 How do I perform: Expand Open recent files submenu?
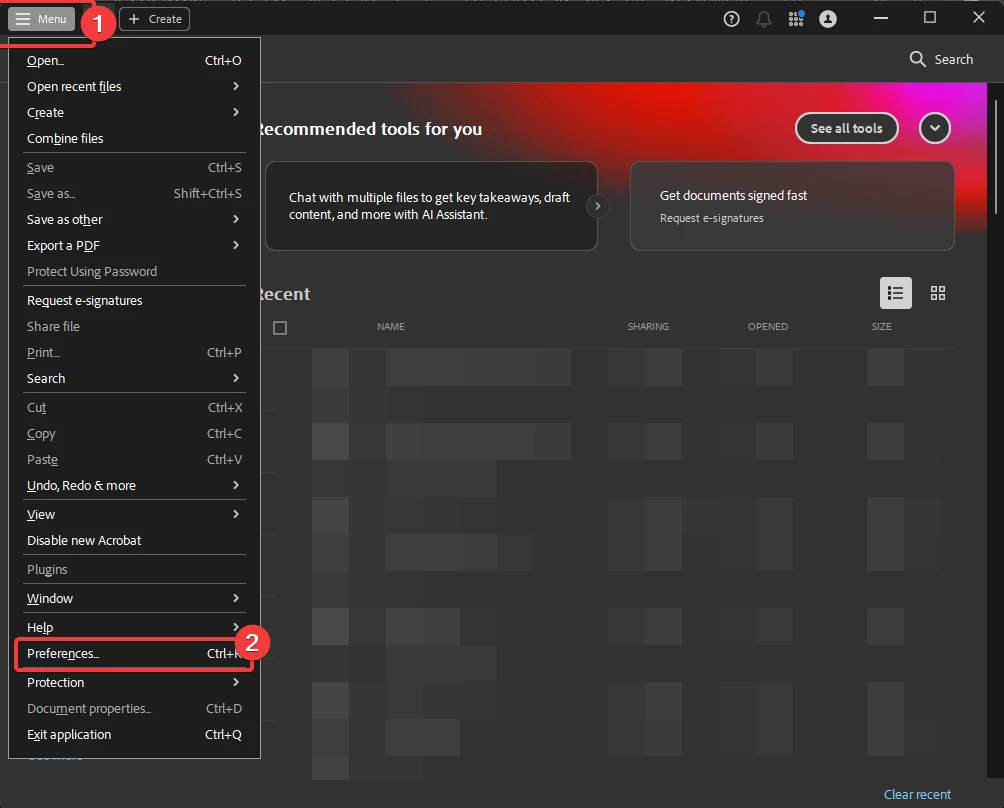[134, 86]
